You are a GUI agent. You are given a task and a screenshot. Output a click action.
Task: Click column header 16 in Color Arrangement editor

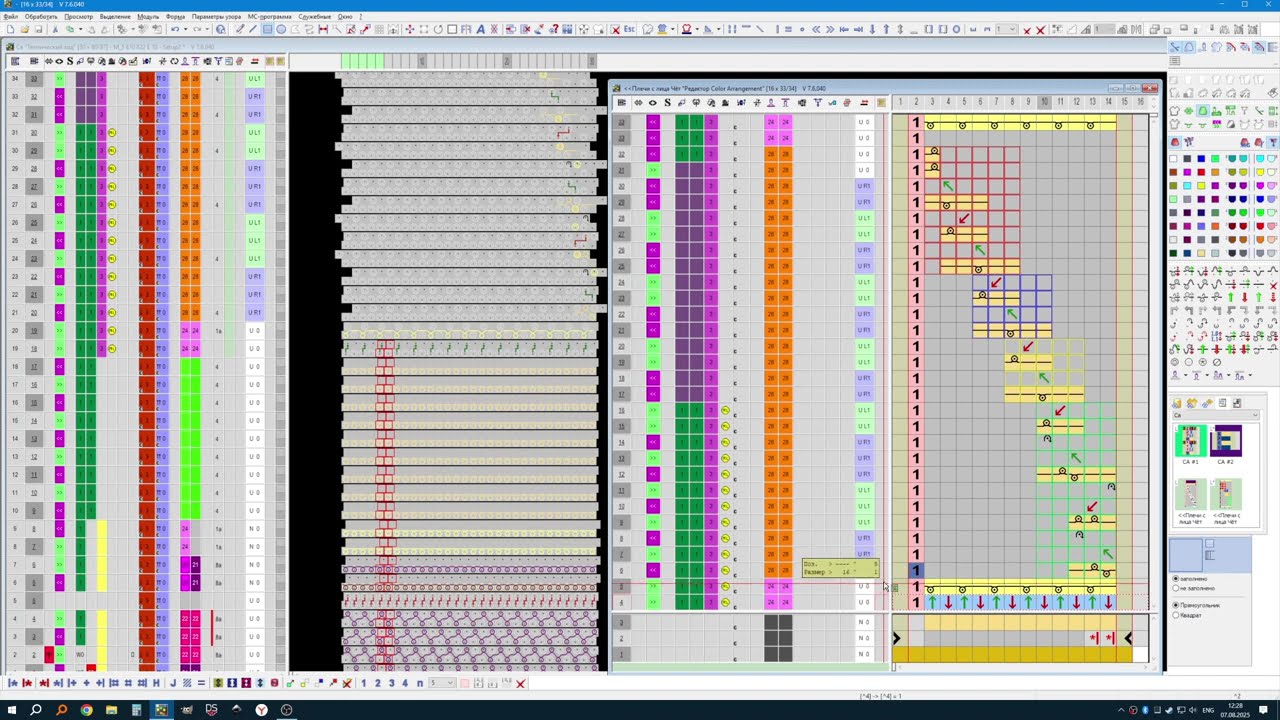[x=1140, y=102]
